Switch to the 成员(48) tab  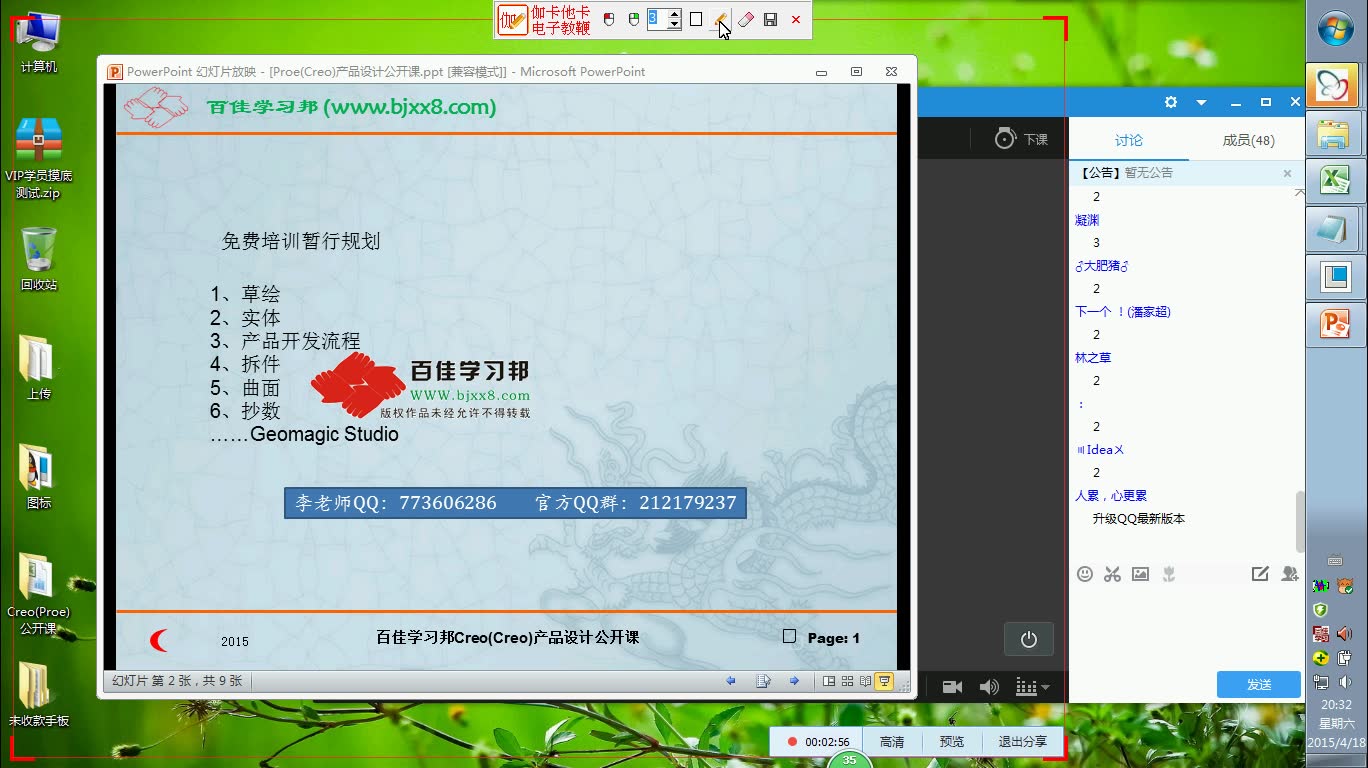click(x=1248, y=140)
